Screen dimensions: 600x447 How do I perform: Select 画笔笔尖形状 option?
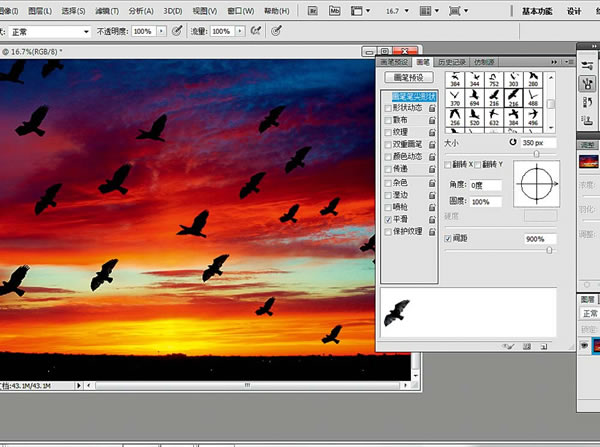[x=413, y=96]
